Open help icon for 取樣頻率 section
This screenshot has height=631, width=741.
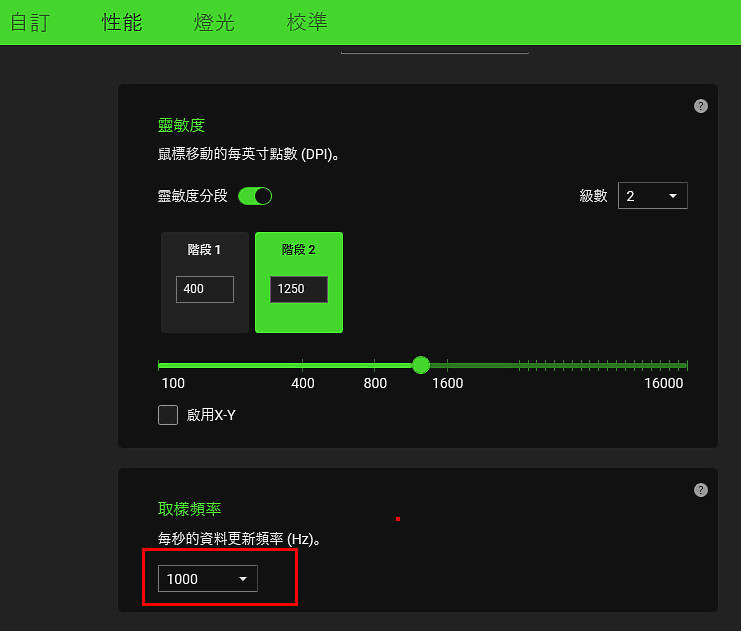(x=700, y=490)
